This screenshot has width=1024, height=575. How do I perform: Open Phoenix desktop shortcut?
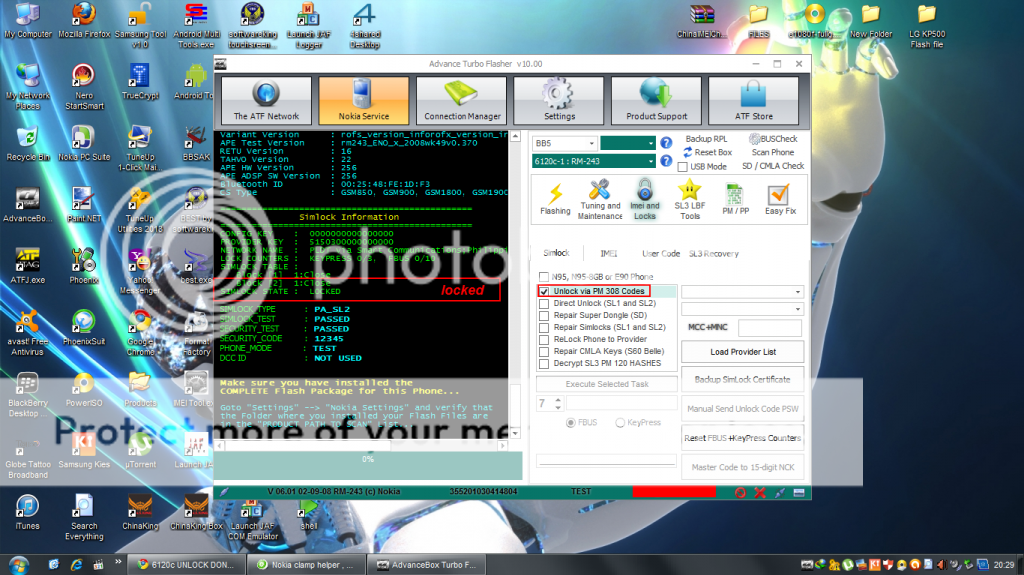tap(84, 266)
